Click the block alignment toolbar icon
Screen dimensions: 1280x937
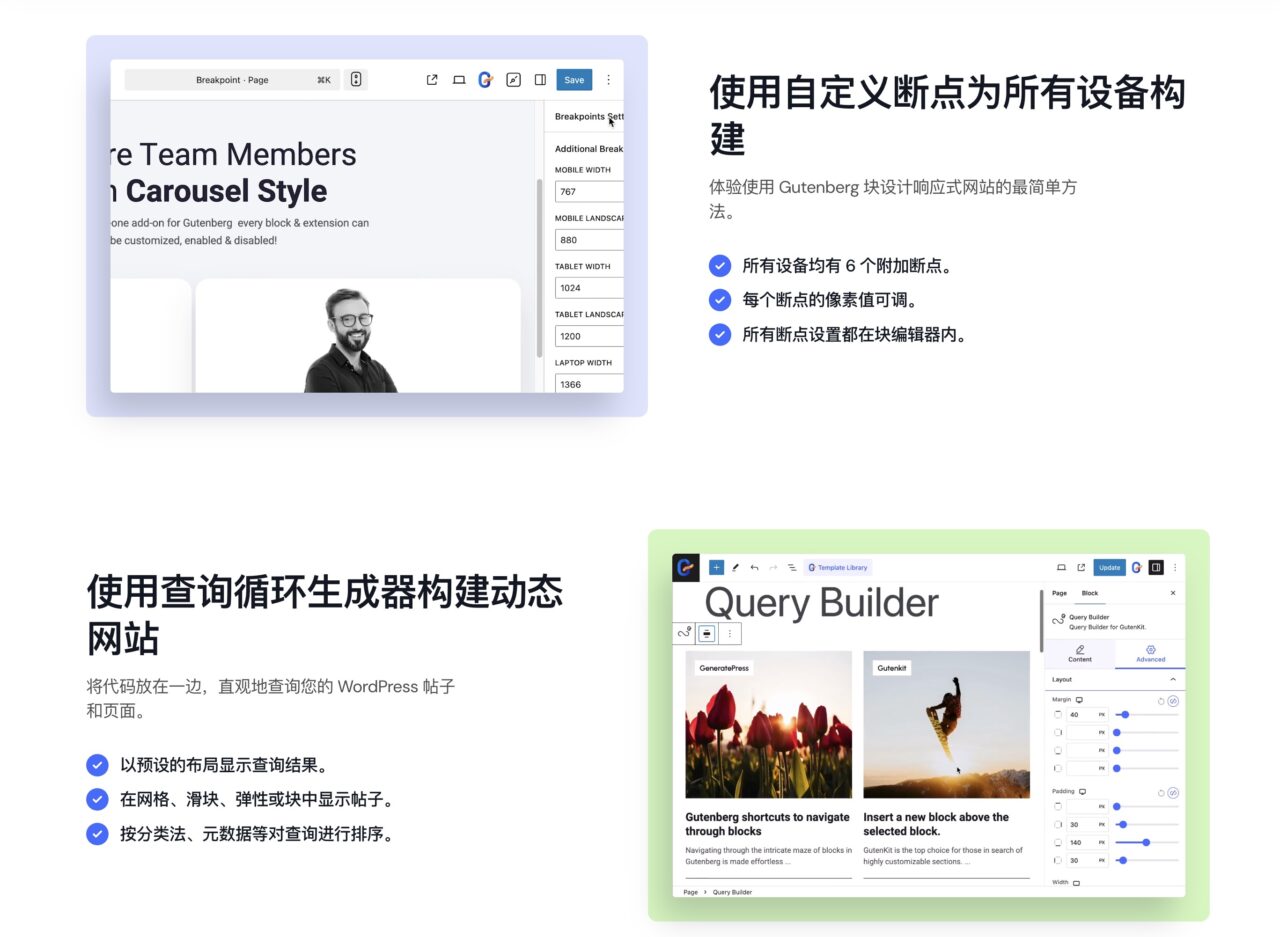[706, 632]
